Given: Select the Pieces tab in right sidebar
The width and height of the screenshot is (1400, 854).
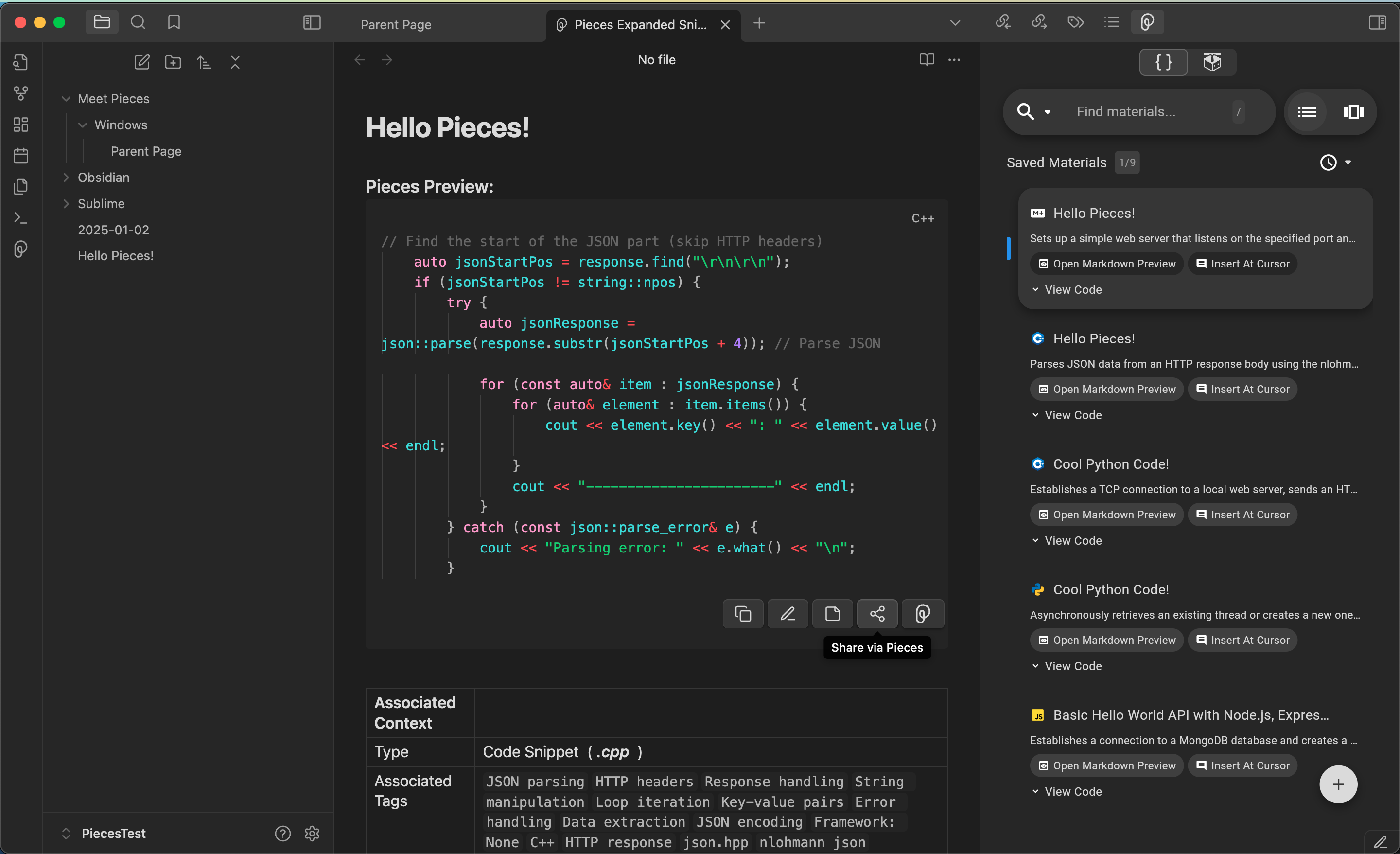Looking at the screenshot, I should [1147, 22].
